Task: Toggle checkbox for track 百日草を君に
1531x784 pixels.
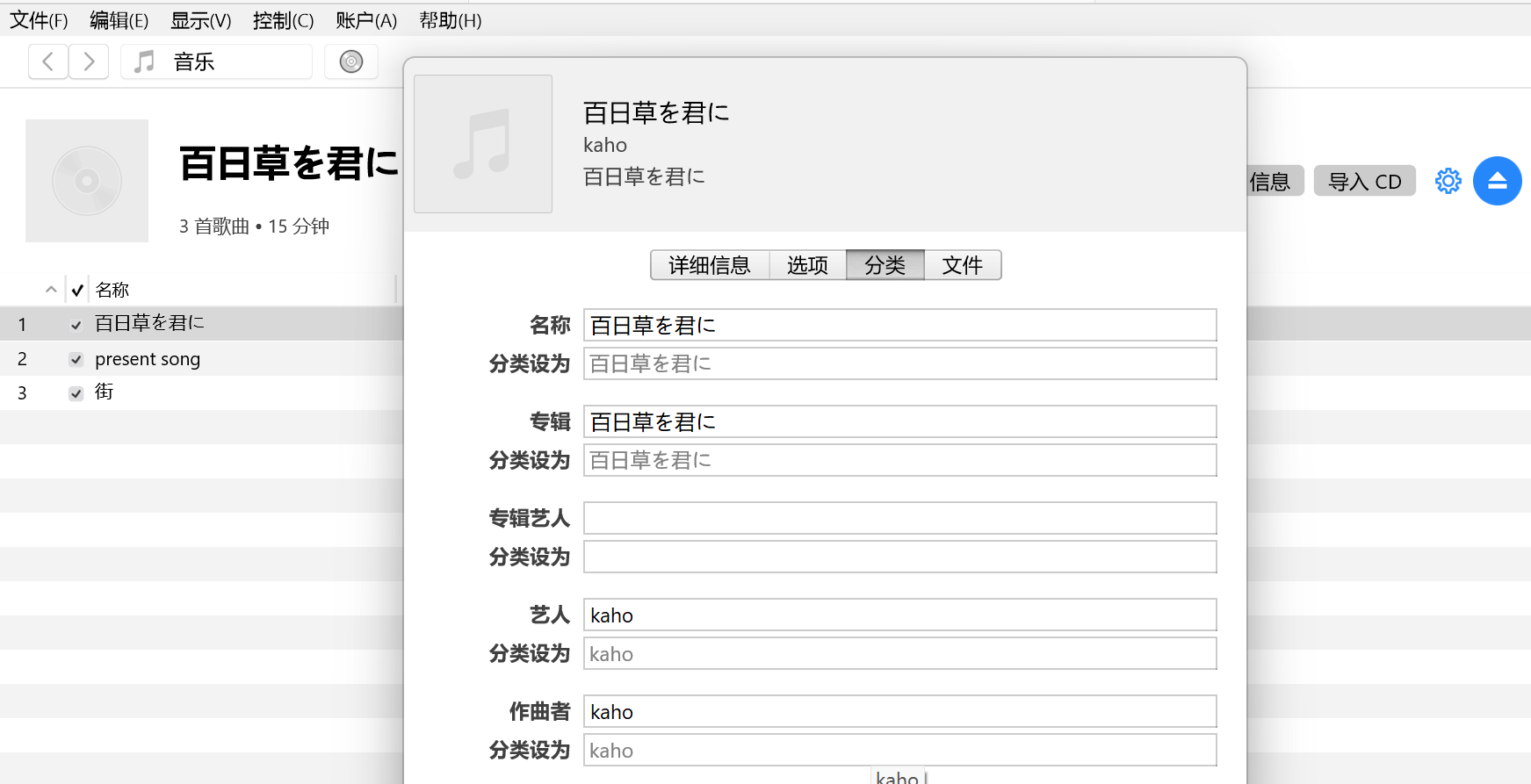Action: [x=76, y=325]
